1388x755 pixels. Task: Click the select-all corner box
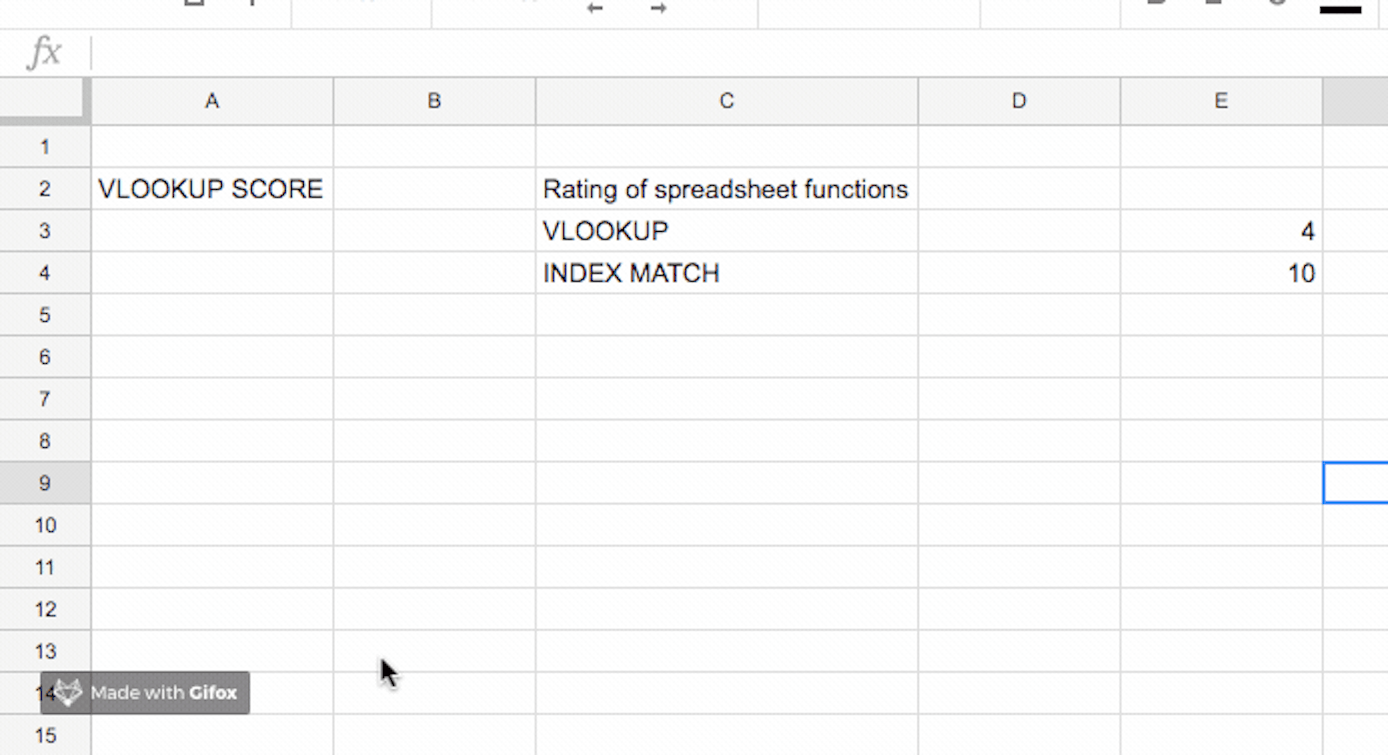(x=45, y=101)
